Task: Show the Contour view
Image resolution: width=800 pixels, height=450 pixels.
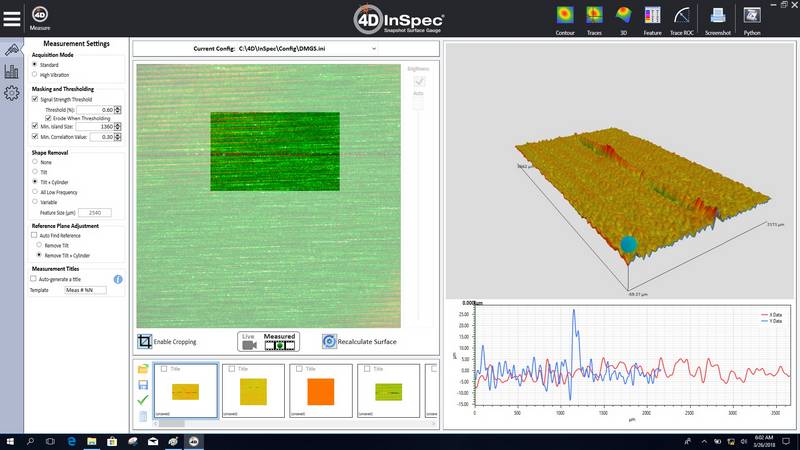Action: [x=565, y=21]
